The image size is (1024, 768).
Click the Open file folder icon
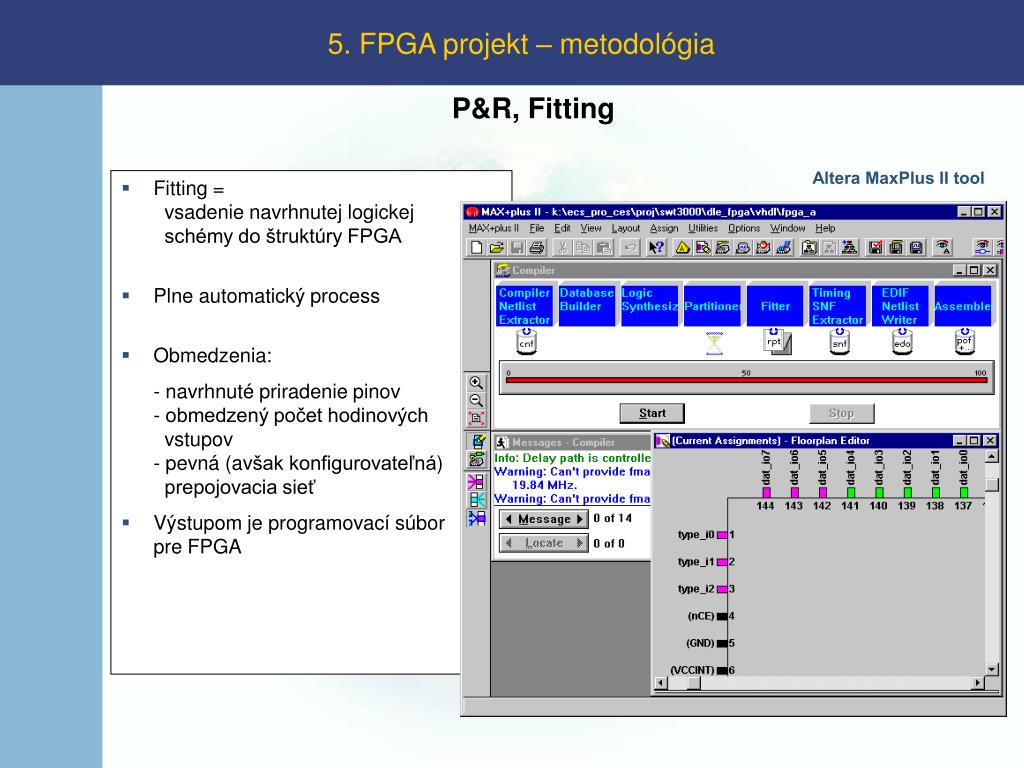point(496,248)
